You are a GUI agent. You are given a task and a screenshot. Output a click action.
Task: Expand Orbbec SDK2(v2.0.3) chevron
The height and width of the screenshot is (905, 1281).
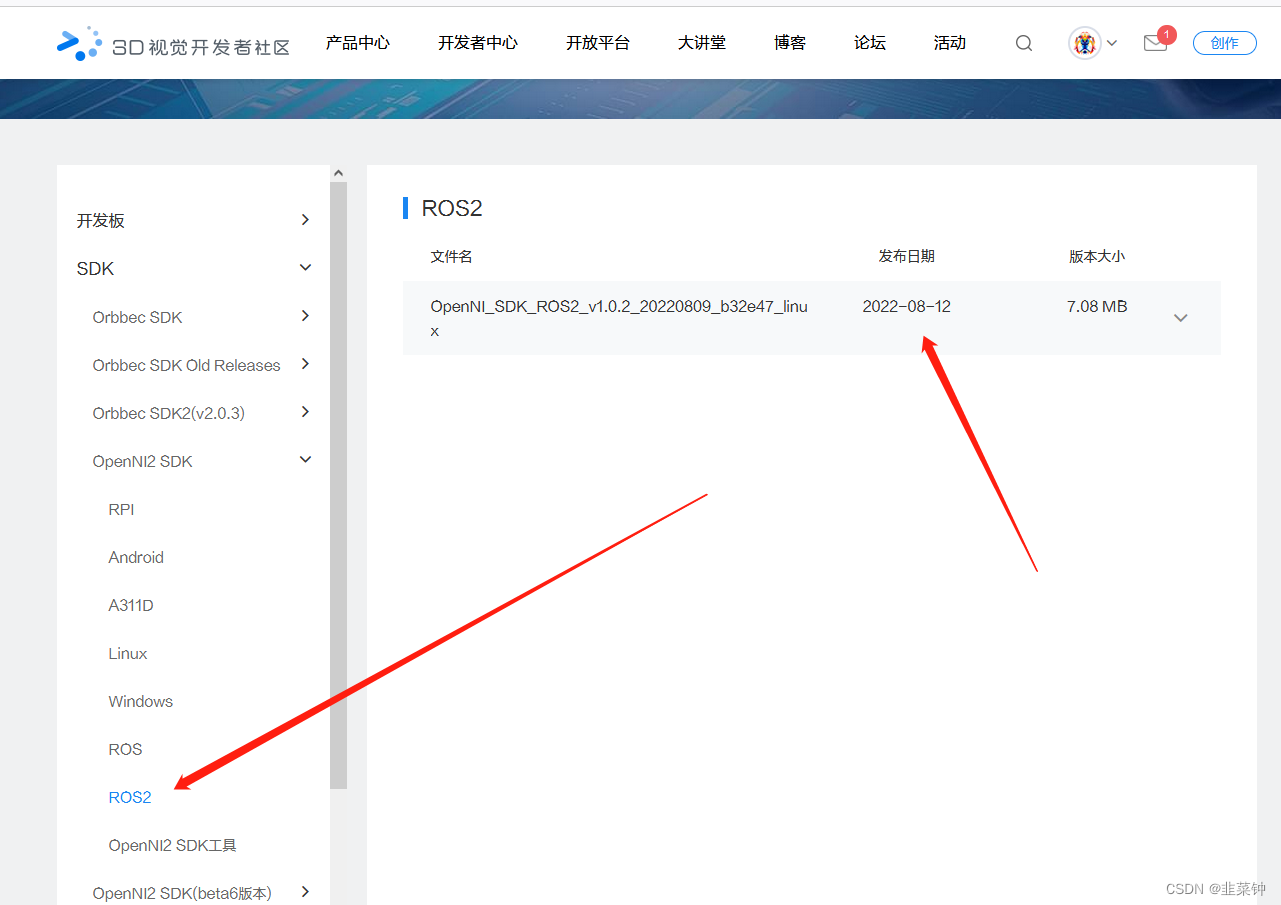click(306, 412)
